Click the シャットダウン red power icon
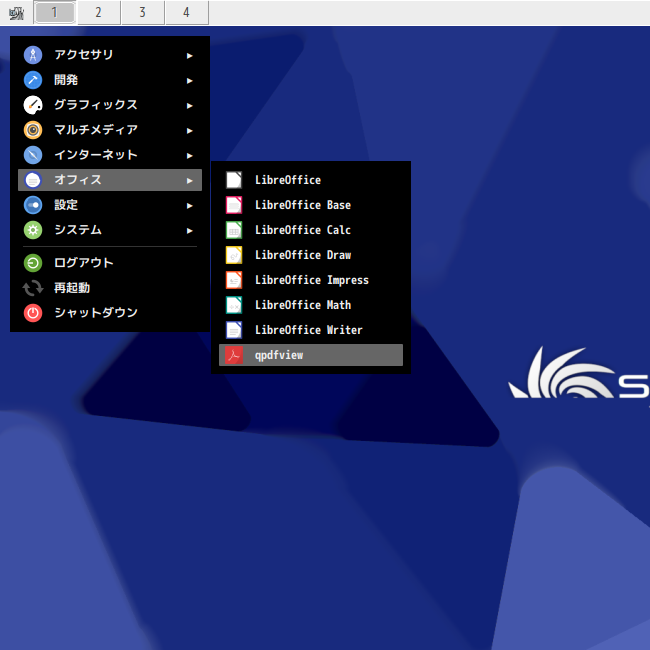Image resolution: width=650 pixels, height=650 pixels. coord(33,313)
